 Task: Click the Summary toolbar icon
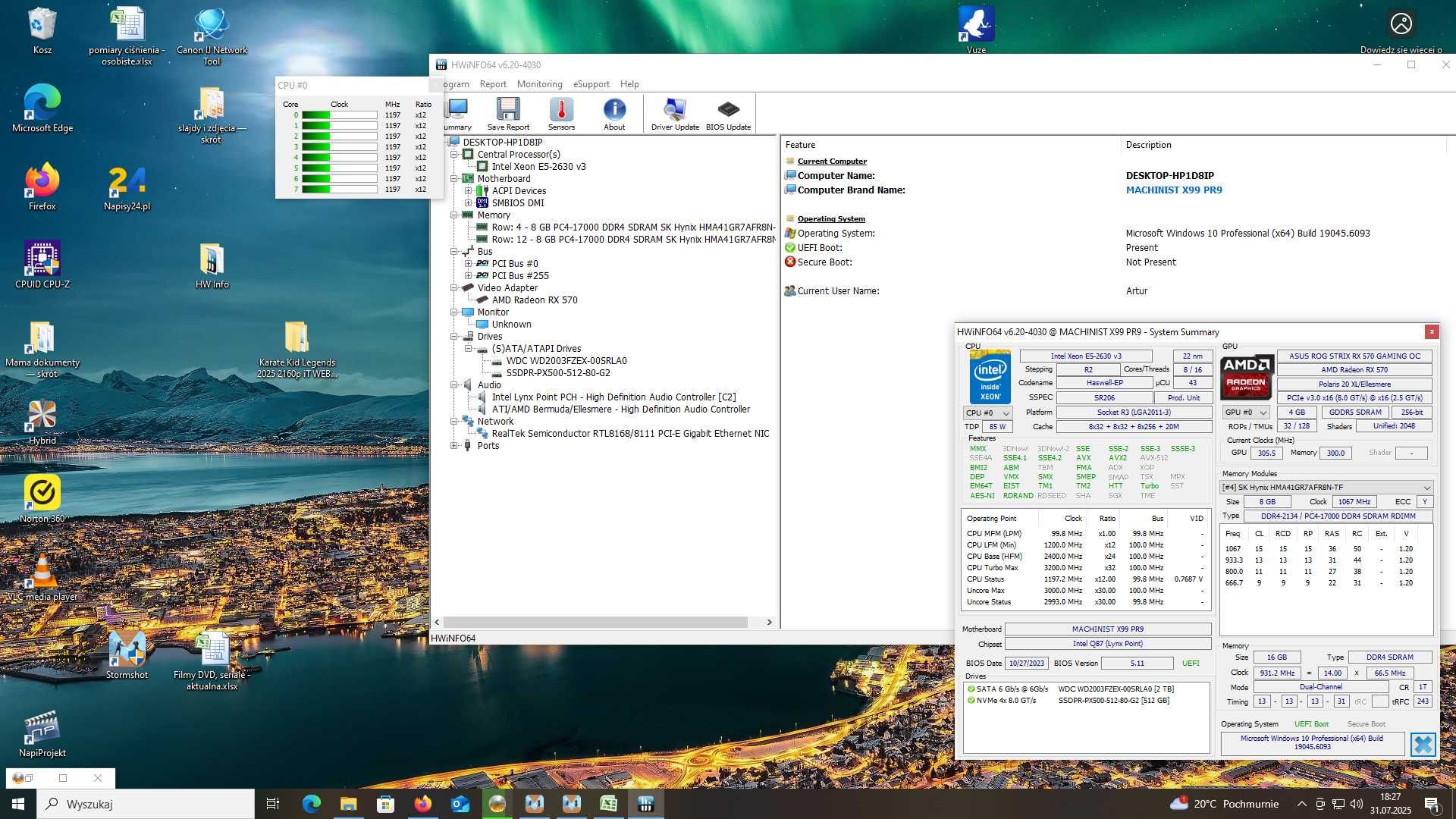click(x=457, y=114)
